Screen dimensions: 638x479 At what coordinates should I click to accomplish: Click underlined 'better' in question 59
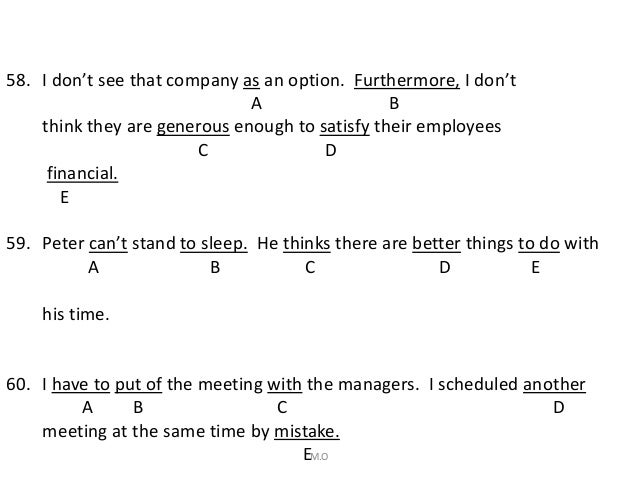point(437,244)
